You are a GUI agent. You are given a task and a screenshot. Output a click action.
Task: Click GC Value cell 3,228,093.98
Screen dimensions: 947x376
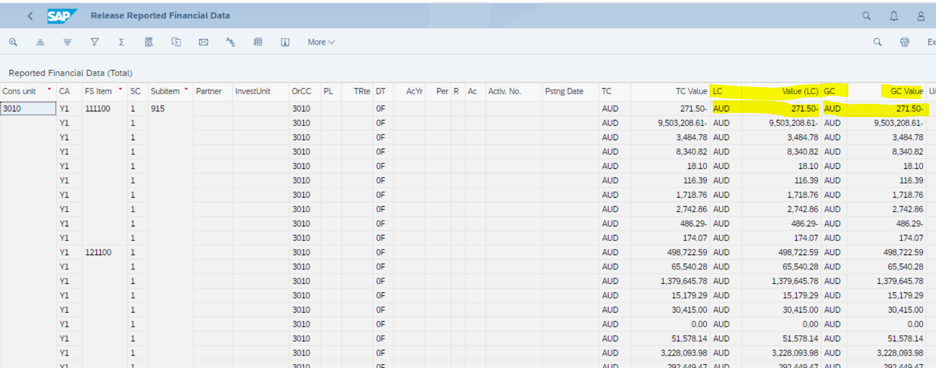click(886, 352)
